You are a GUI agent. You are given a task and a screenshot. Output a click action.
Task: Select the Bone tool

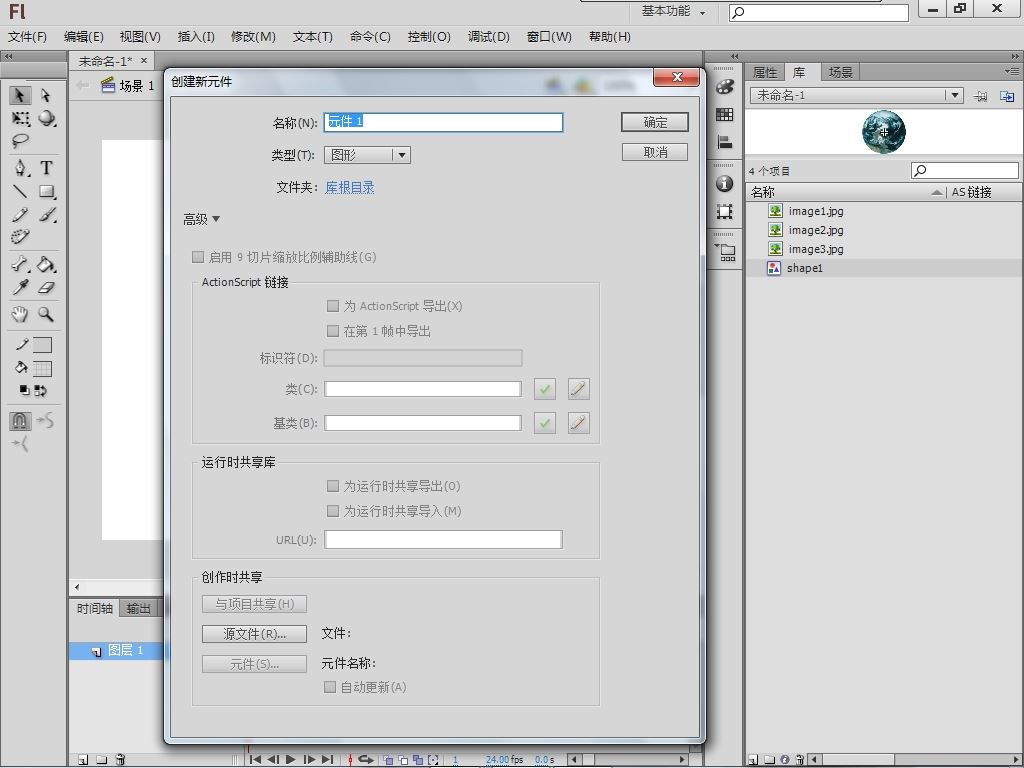point(20,264)
